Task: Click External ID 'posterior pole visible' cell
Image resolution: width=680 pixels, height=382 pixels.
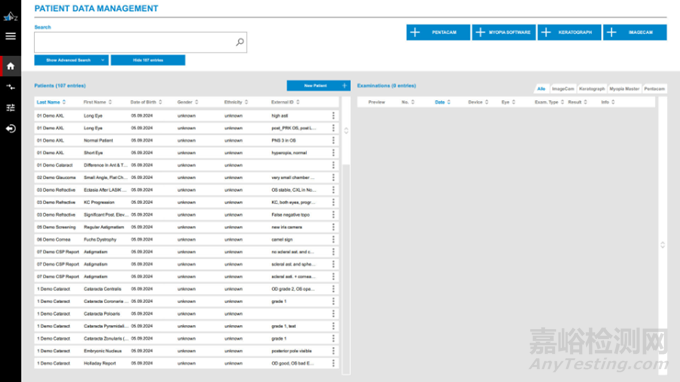Action: pos(291,351)
